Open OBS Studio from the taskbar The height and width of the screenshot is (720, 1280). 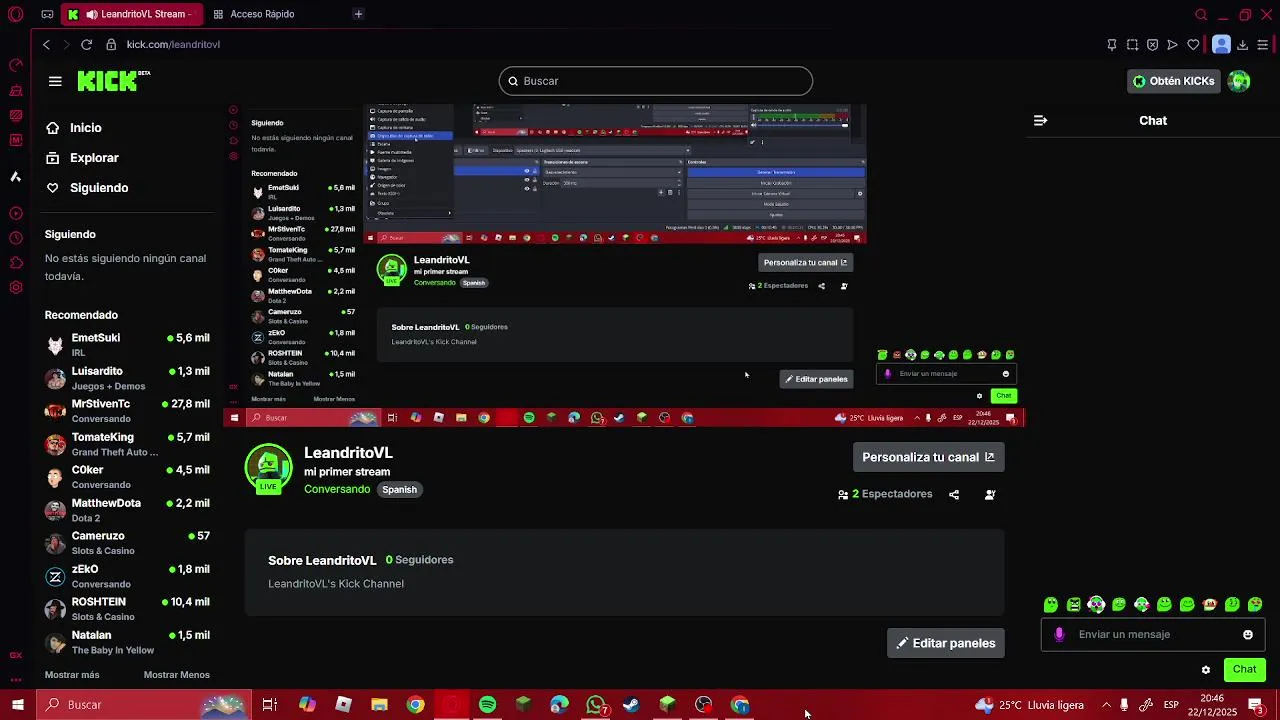(704, 705)
